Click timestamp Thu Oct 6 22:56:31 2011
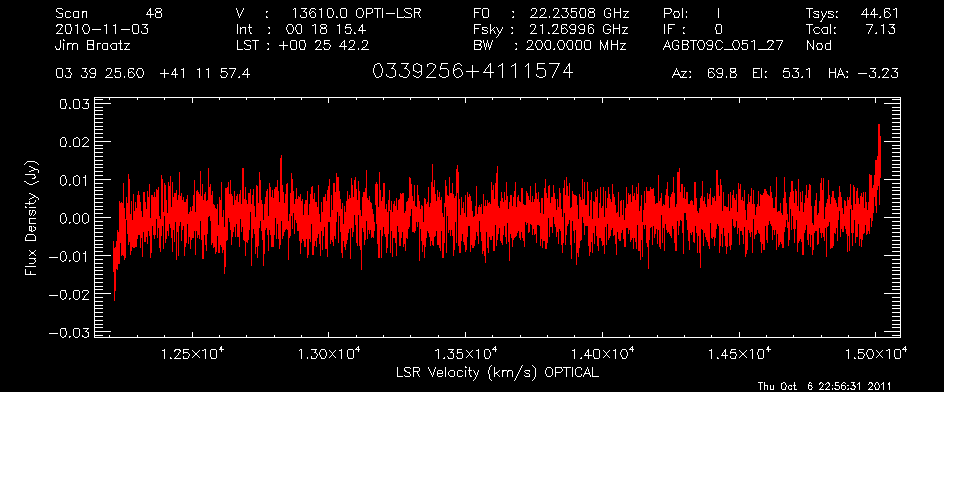This screenshot has width=962, height=490. click(x=825, y=386)
